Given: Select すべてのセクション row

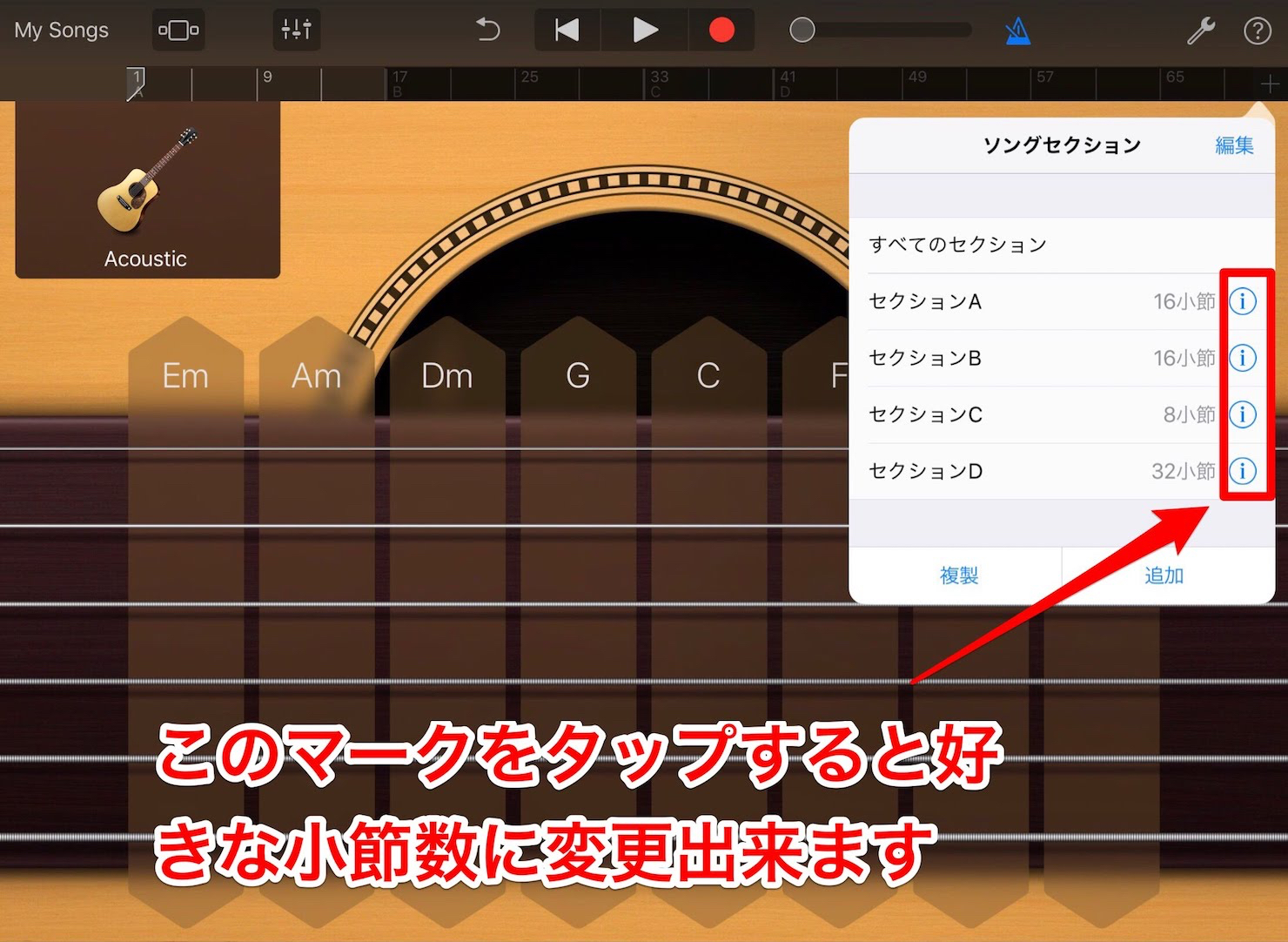Looking at the screenshot, I should click(x=1062, y=245).
